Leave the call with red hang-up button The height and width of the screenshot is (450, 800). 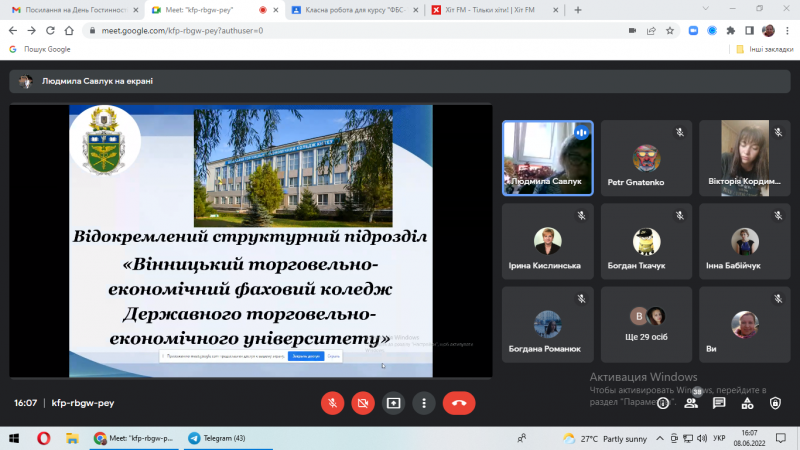tap(459, 403)
